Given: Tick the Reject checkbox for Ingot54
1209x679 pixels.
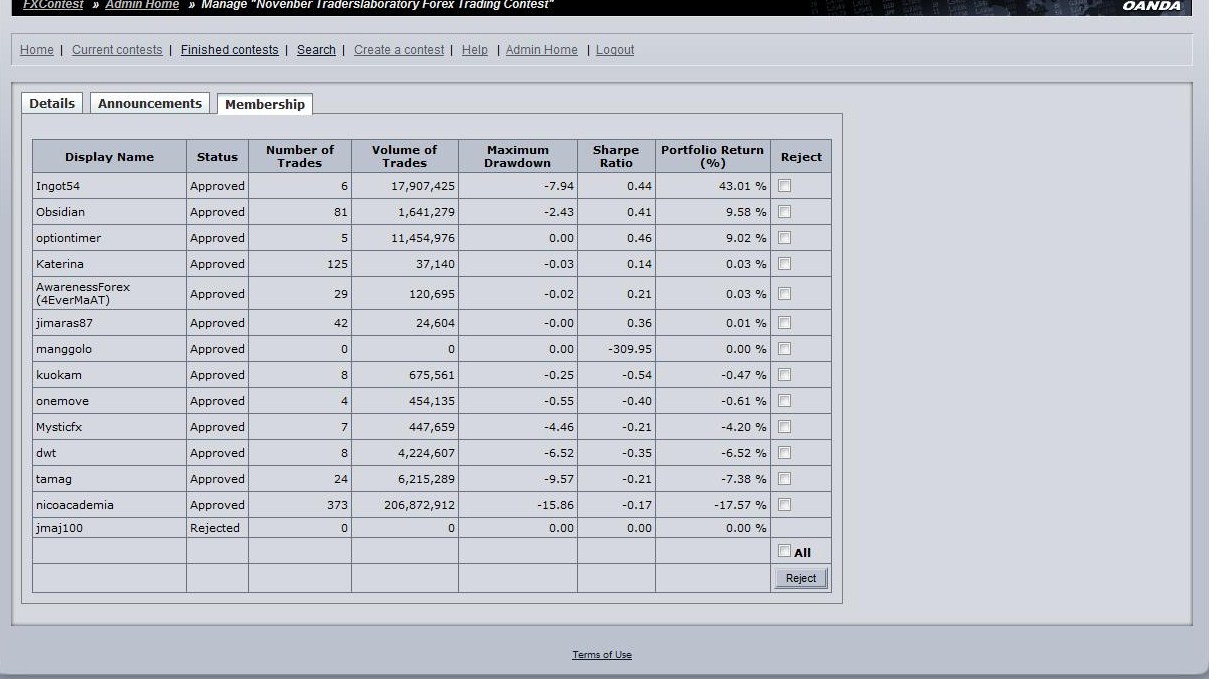Looking at the screenshot, I should [x=784, y=185].
